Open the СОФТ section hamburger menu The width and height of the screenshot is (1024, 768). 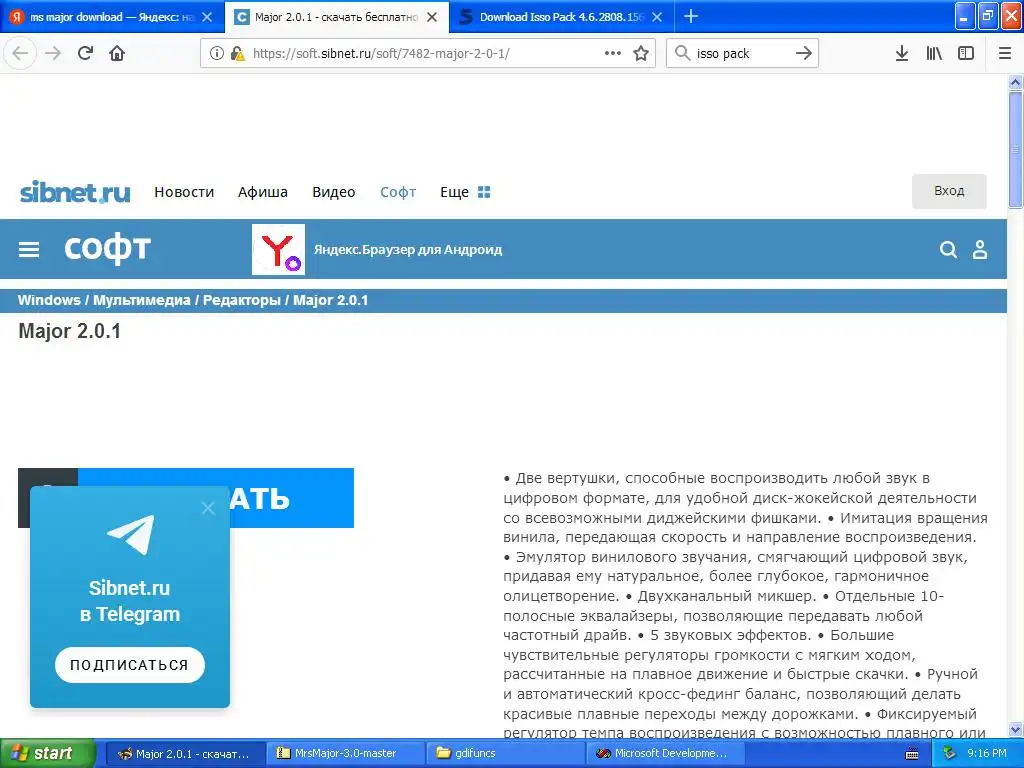click(x=29, y=249)
